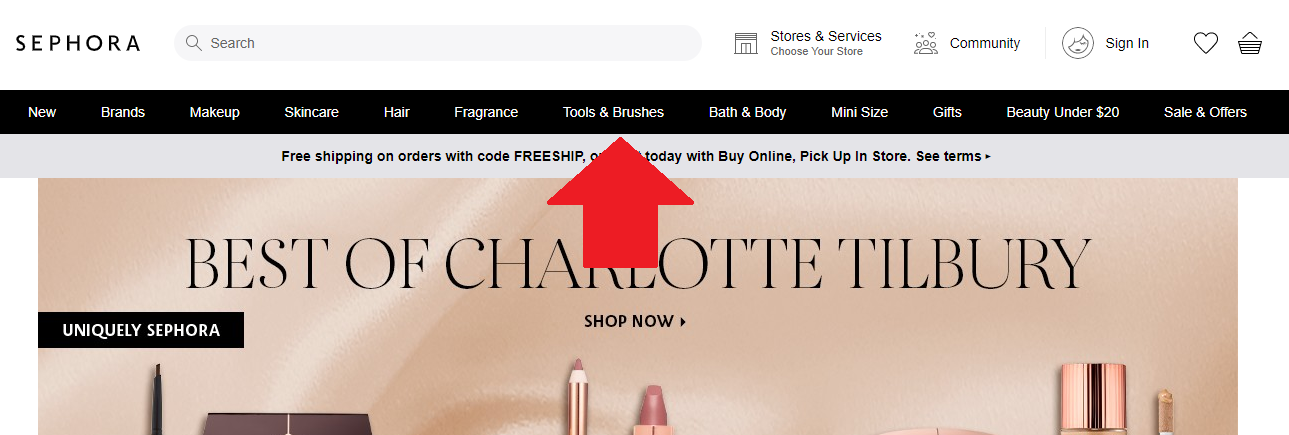Open the Fragrance category
This screenshot has height=435, width=1289.
tap(486, 112)
